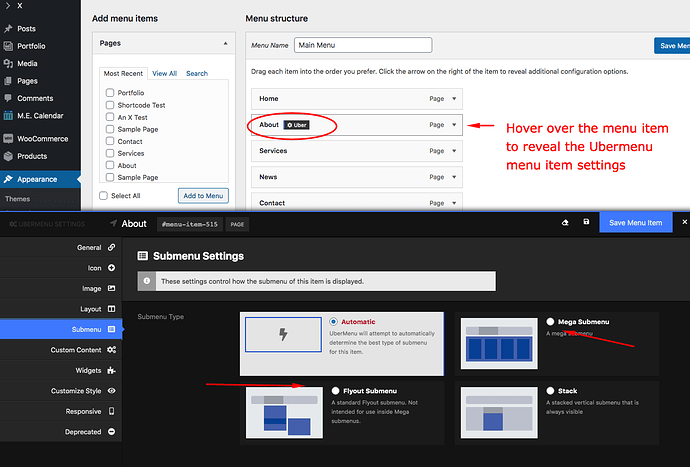The width and height of the screenshot is (690, 467).
Task: Click the Automatic lightning thumbnail
Action: click(x=283, y=335)
